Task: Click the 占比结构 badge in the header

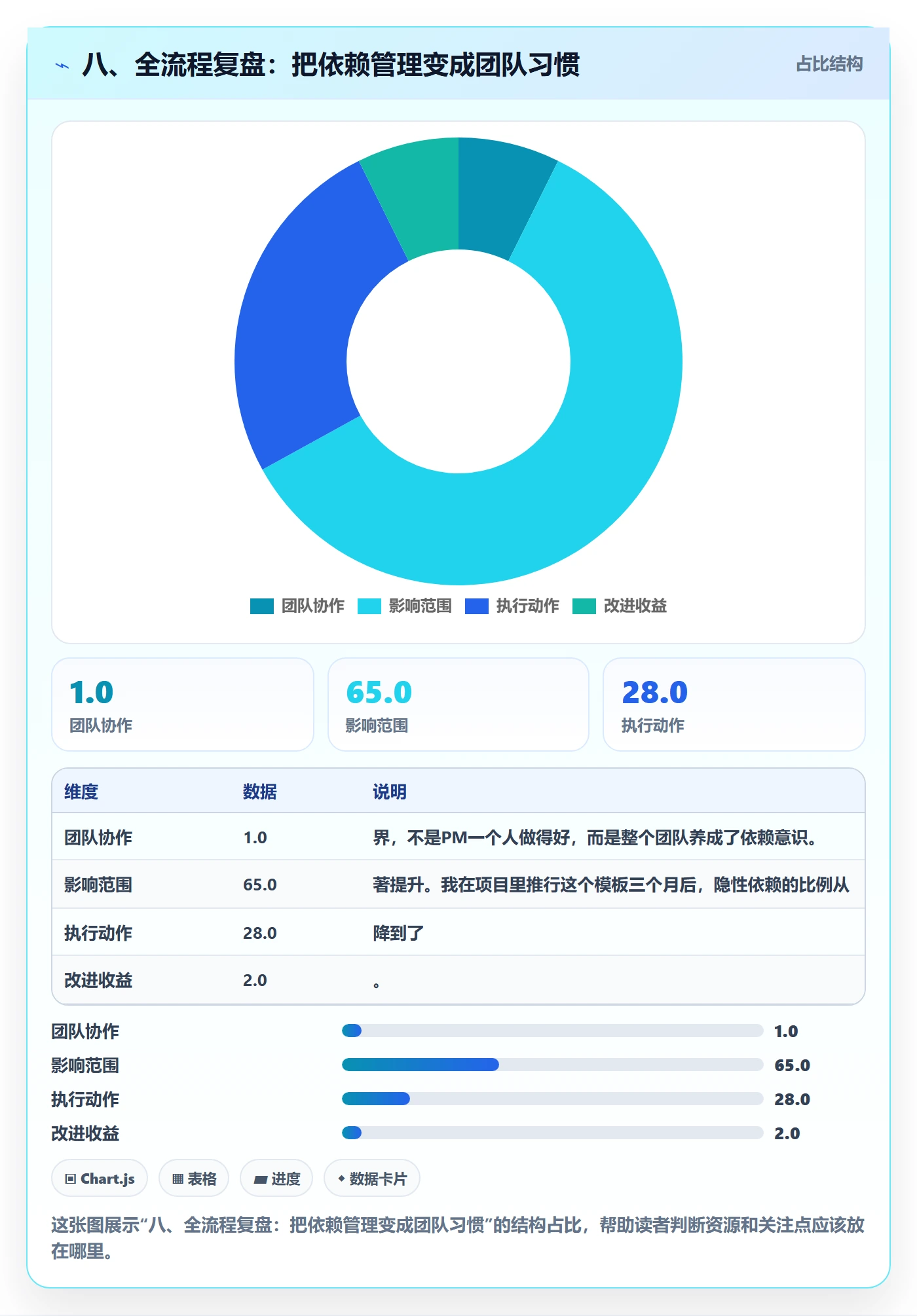Action: (x=829, y=64)
